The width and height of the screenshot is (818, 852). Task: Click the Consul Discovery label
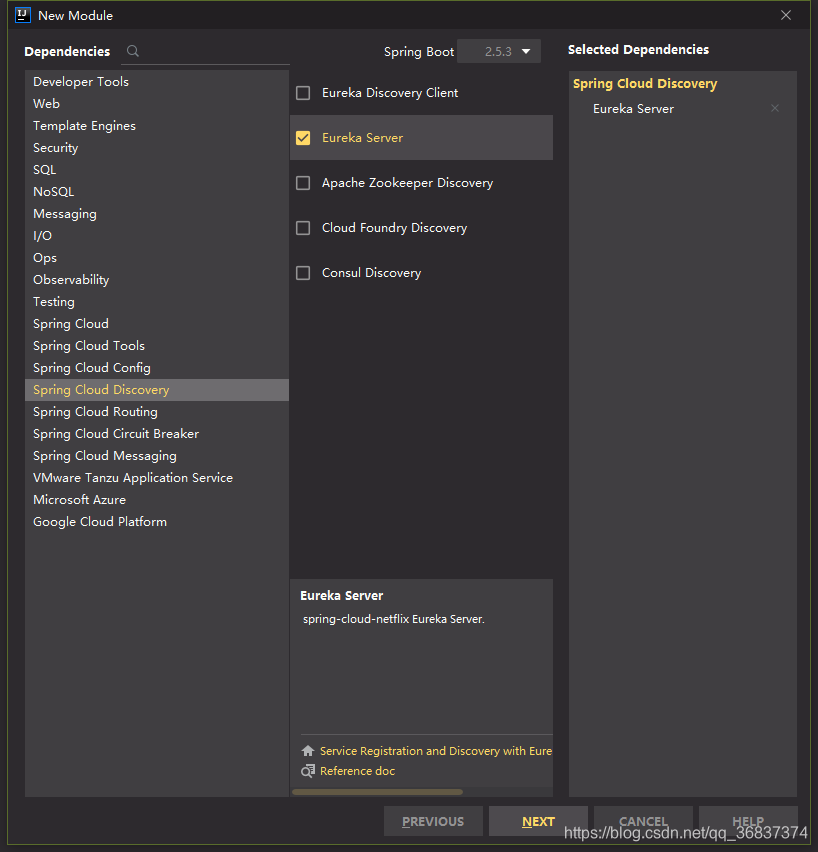pyautogui.click(x=371, y=273)
